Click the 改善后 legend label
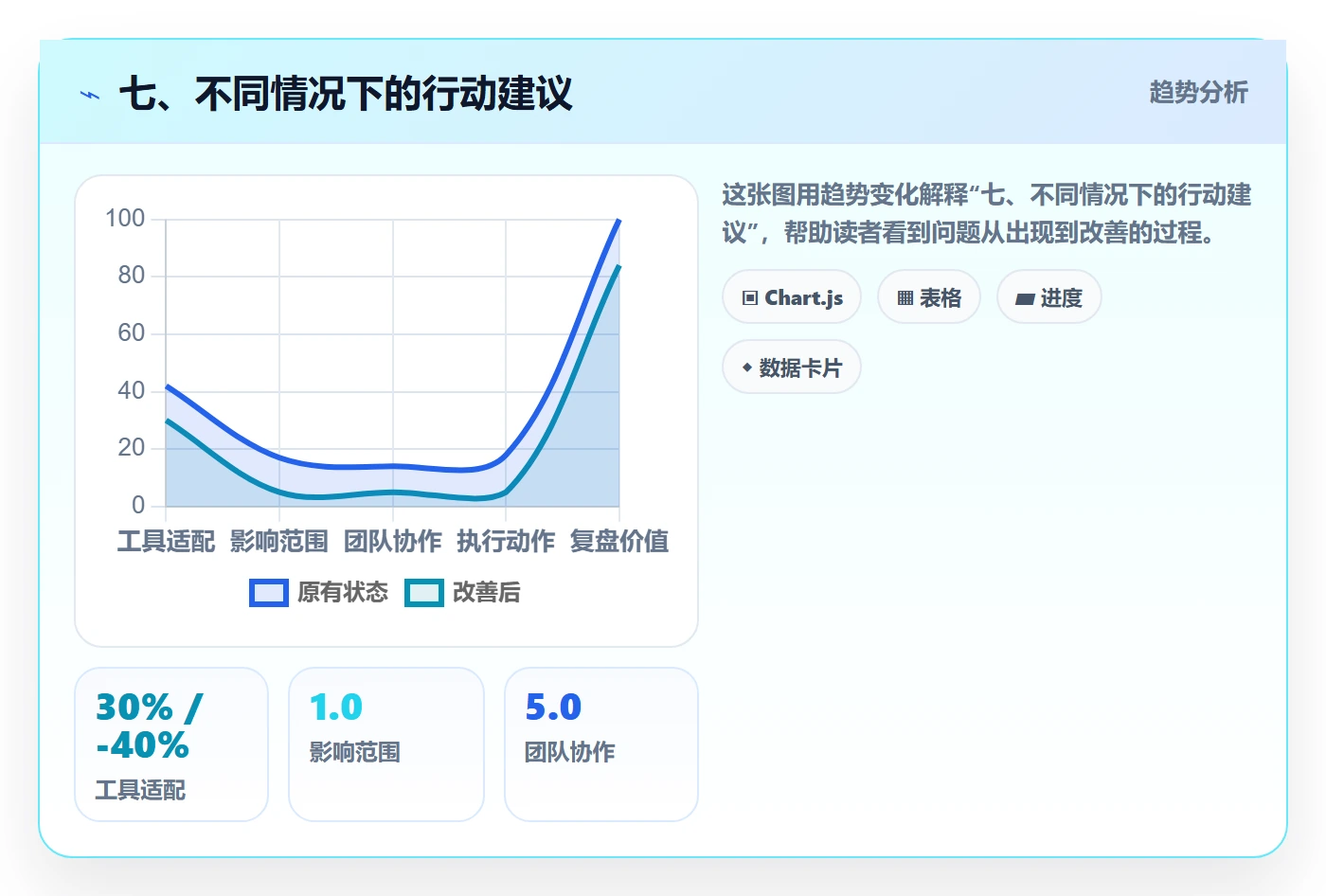 tap(487, 593)
